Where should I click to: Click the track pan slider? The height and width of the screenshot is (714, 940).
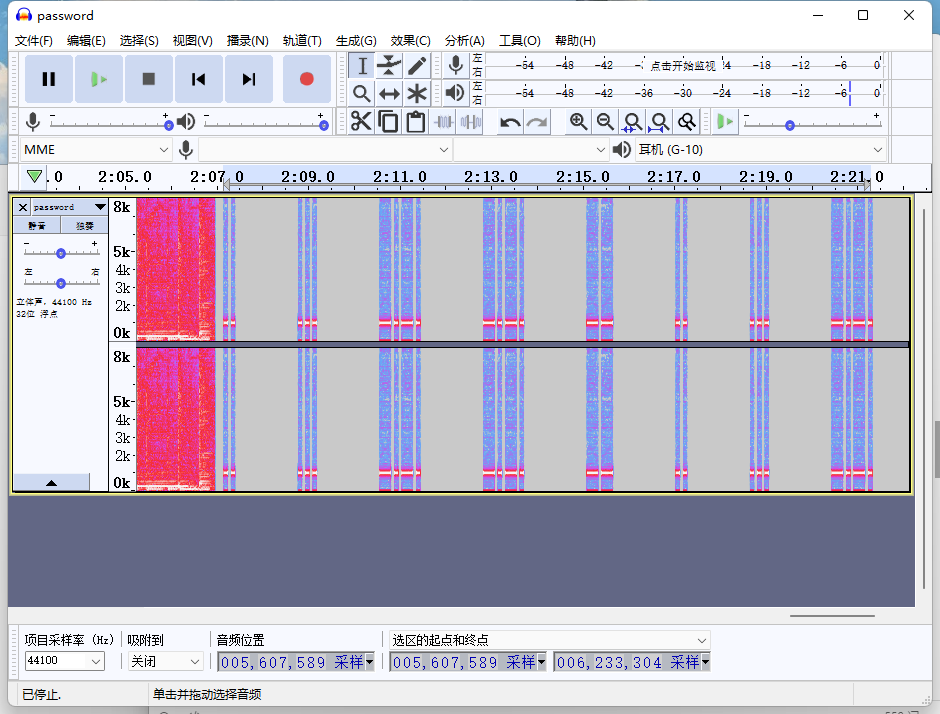pyautogui.click(x=61, y=282)
